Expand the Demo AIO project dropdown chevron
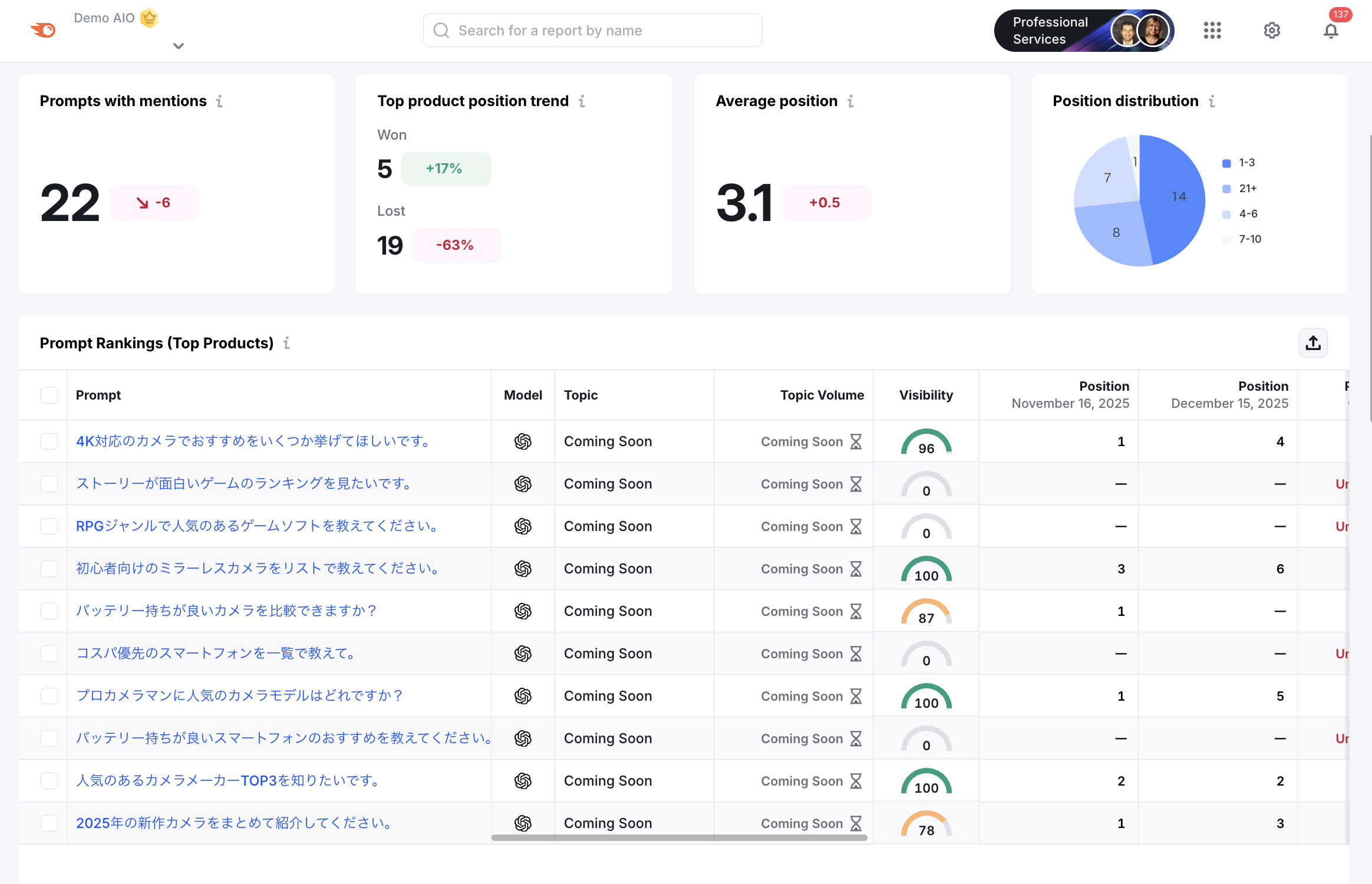1372x884 pixels. click(179, 45)
